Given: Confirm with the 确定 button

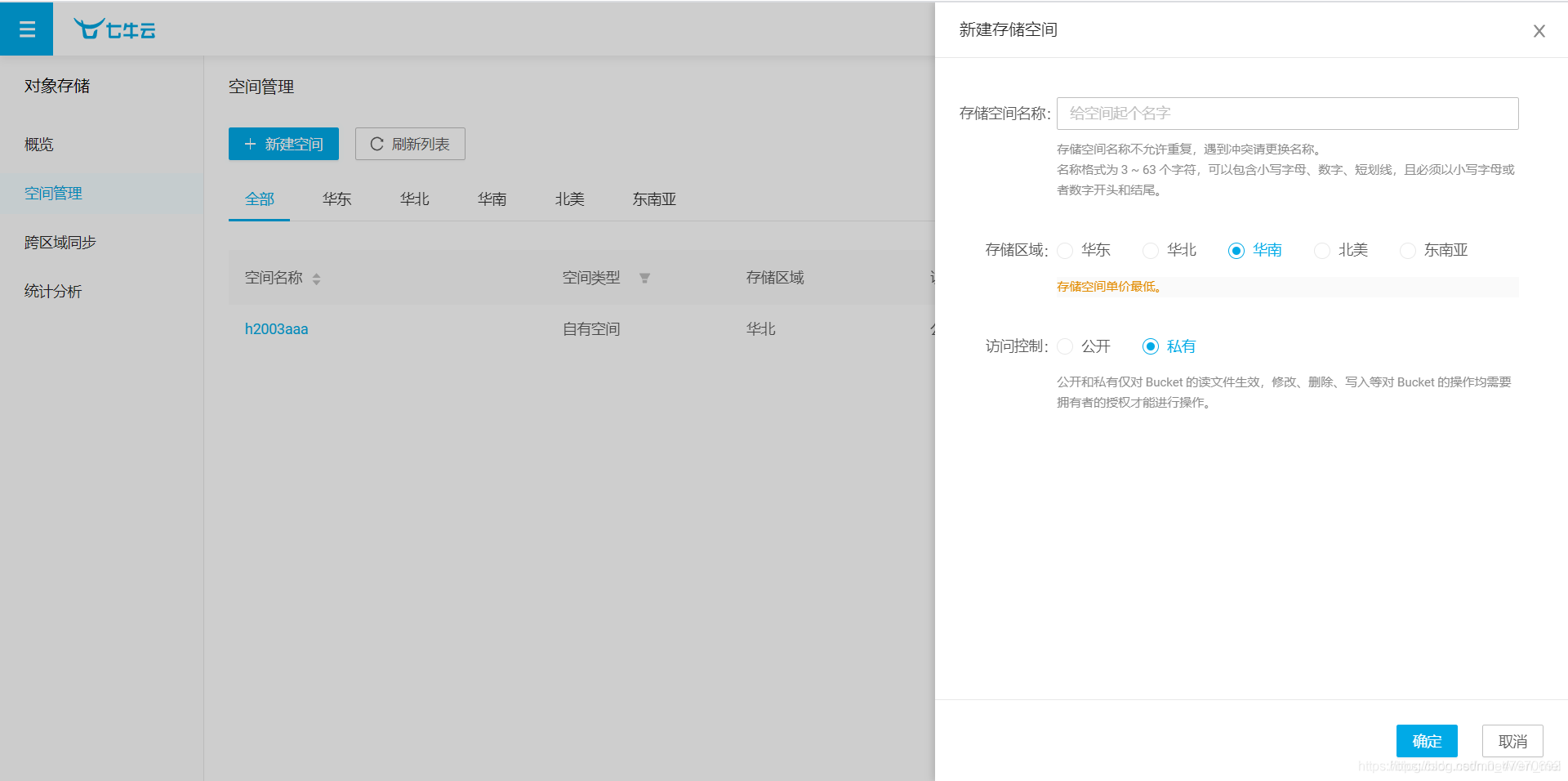Looking at the screenshot, I should [1427, 741].
